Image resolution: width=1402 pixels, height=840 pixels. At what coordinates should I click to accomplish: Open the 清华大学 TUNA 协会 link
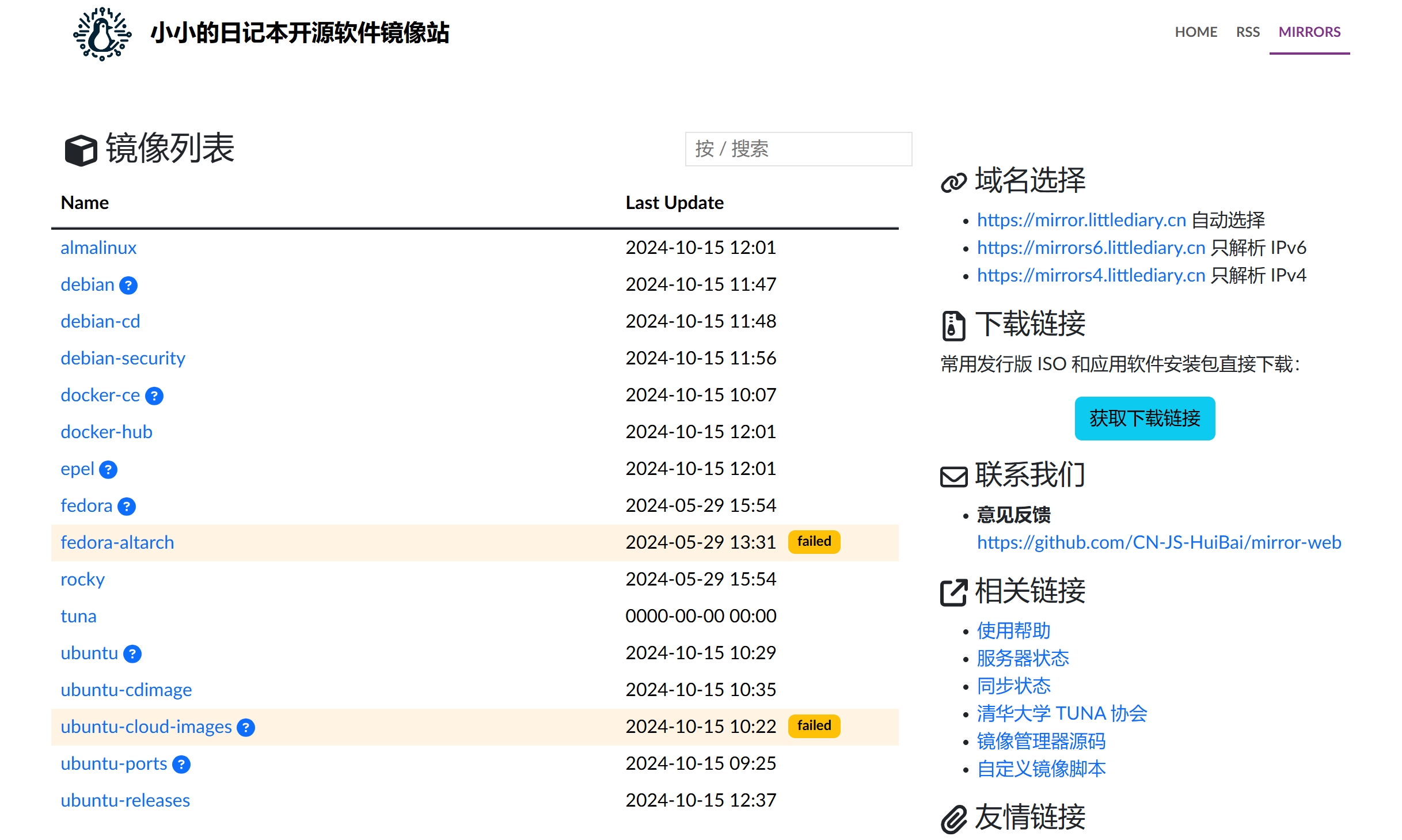tap(1062, 714)
